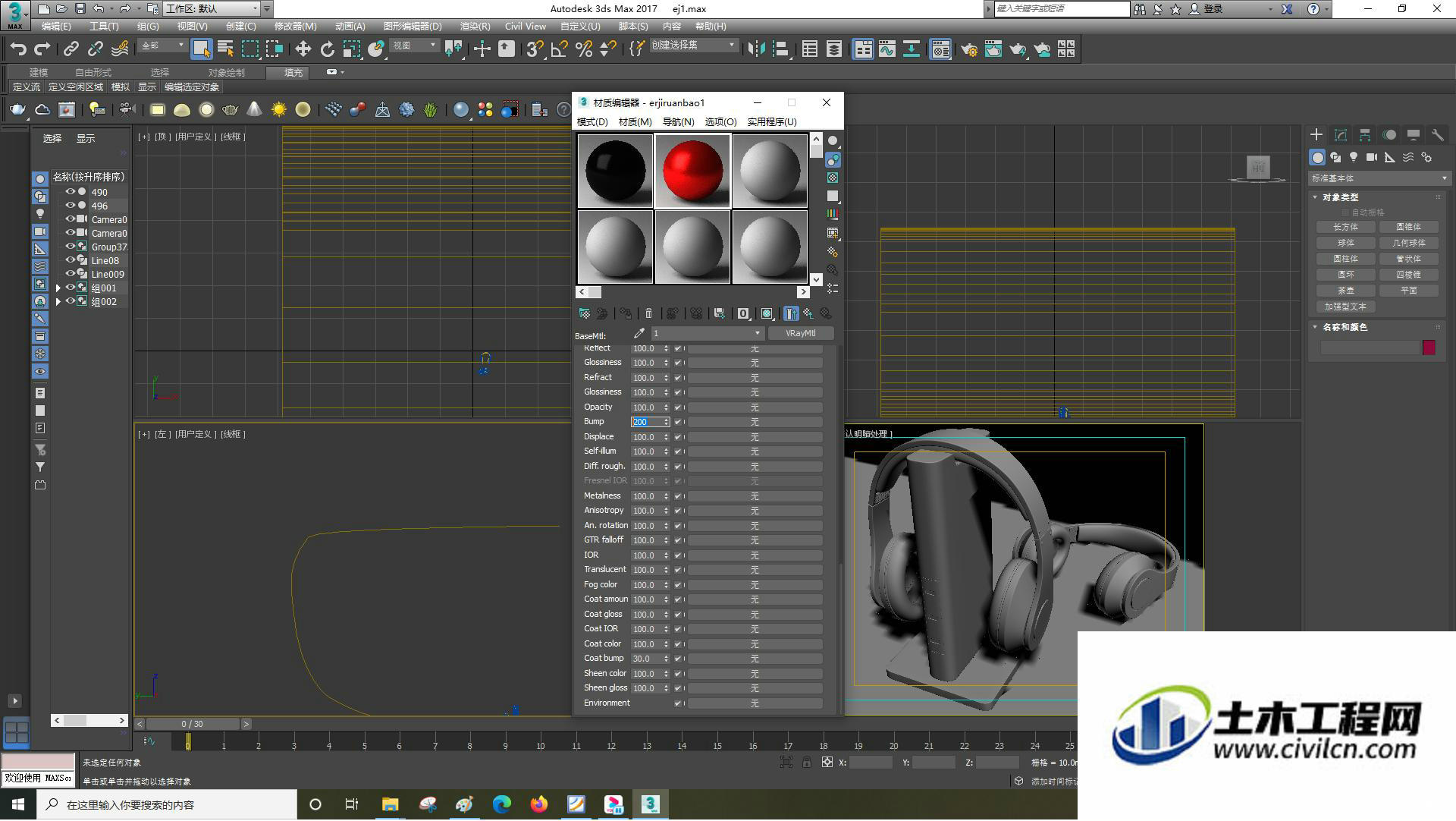
Task: Open the Utilities wrench panel tab
Action: (1437, 135)
